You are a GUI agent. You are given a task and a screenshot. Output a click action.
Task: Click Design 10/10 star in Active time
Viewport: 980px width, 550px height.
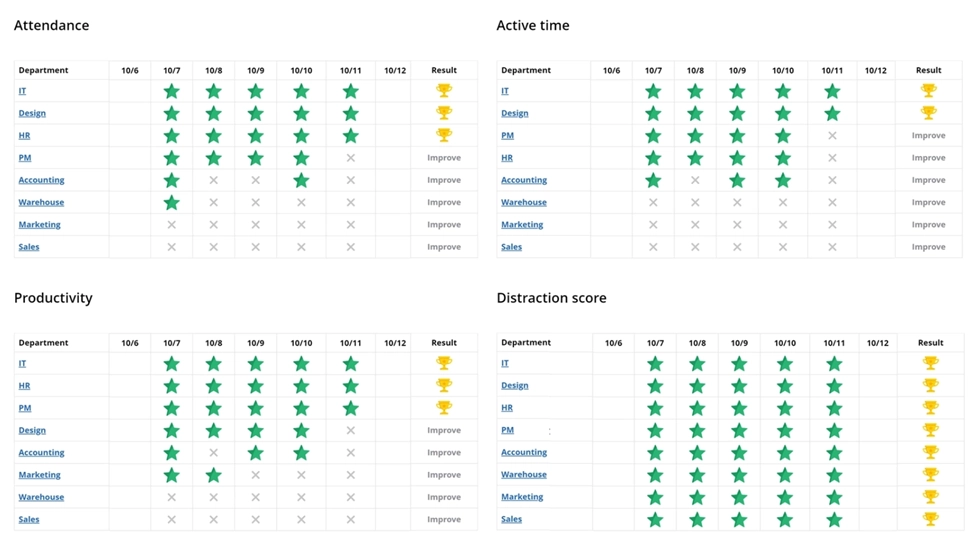(x=782, y=114)
